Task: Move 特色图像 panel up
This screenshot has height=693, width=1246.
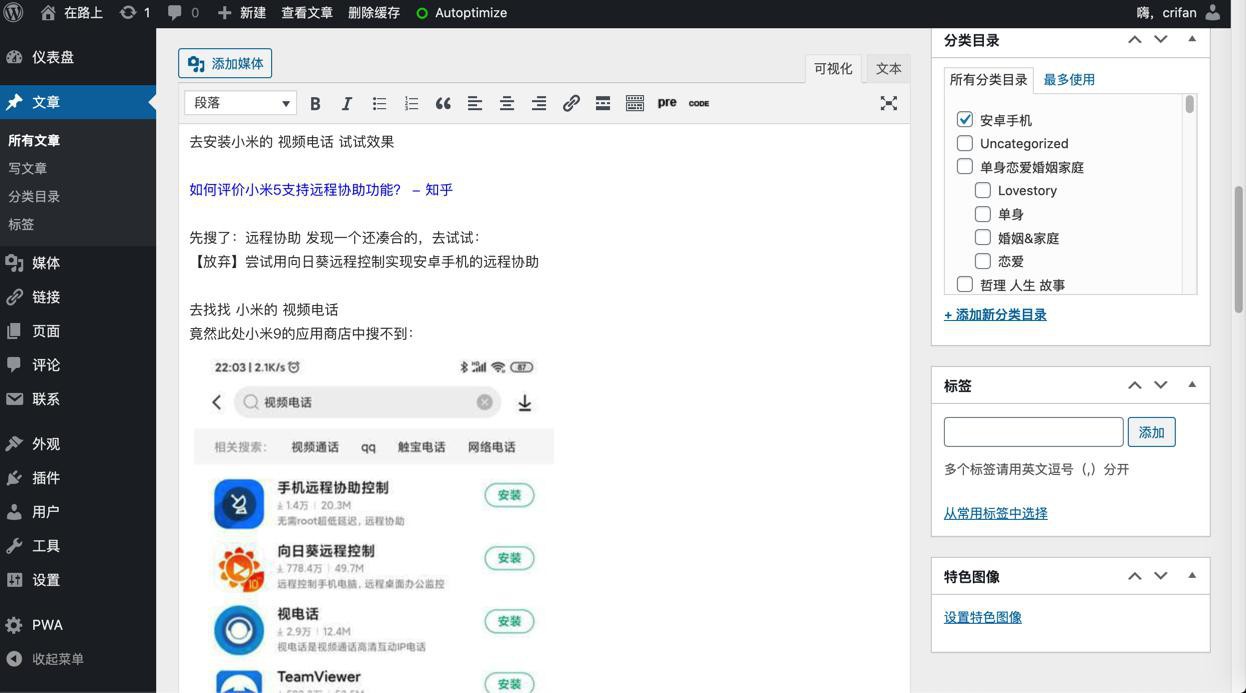Action: click(x=1135, y=576)
